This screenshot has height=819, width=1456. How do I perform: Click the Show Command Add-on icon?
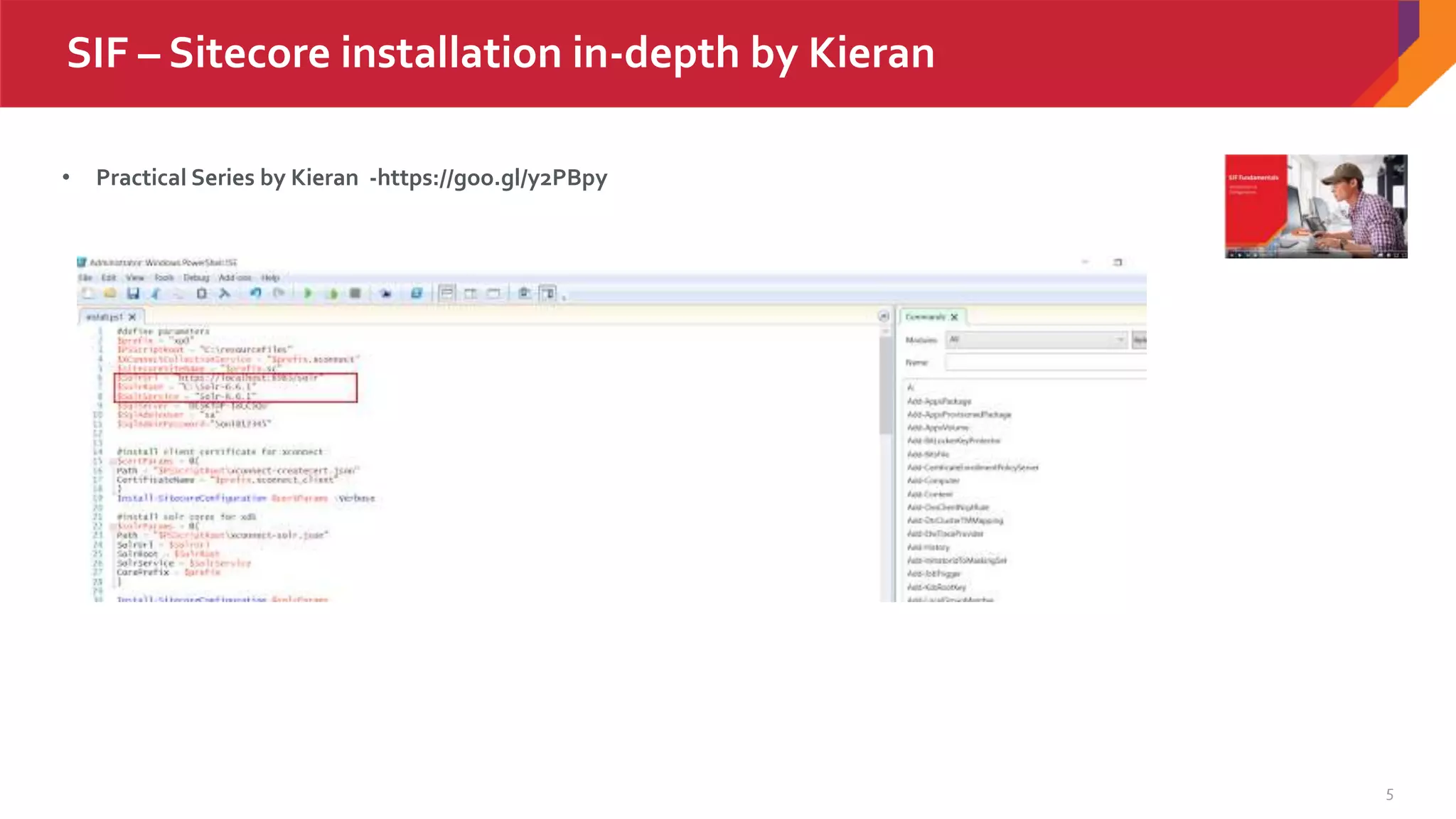point(547,293)
